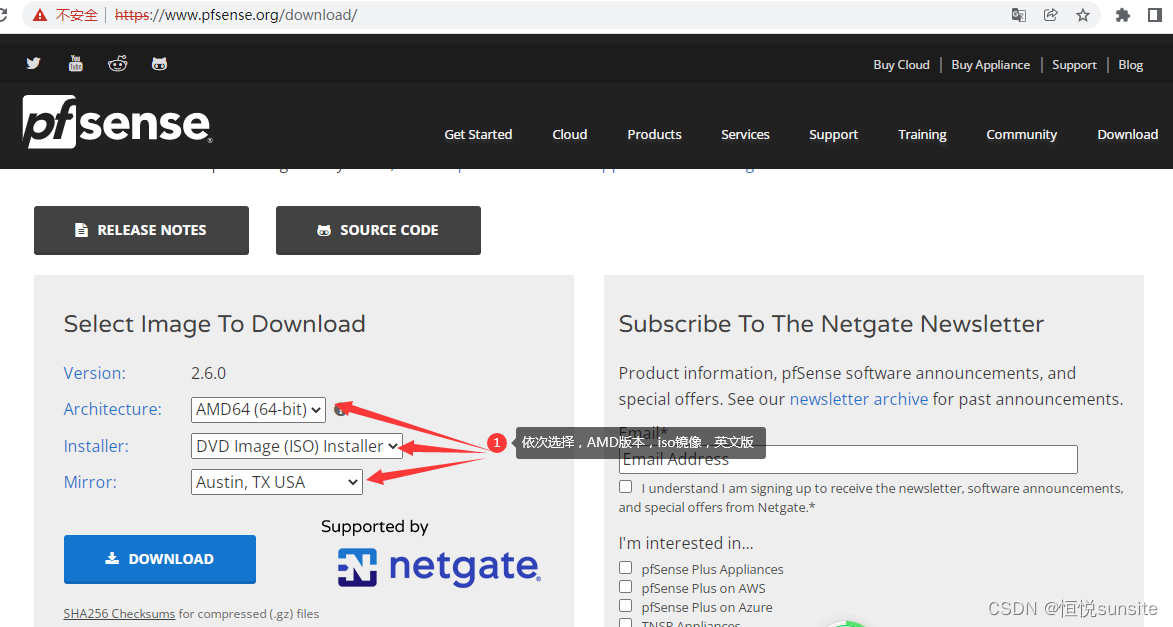This screenshot has width=1173, height=627.
Task: Open the pfSense GitHub icon
Action: [x=159, y=64]
